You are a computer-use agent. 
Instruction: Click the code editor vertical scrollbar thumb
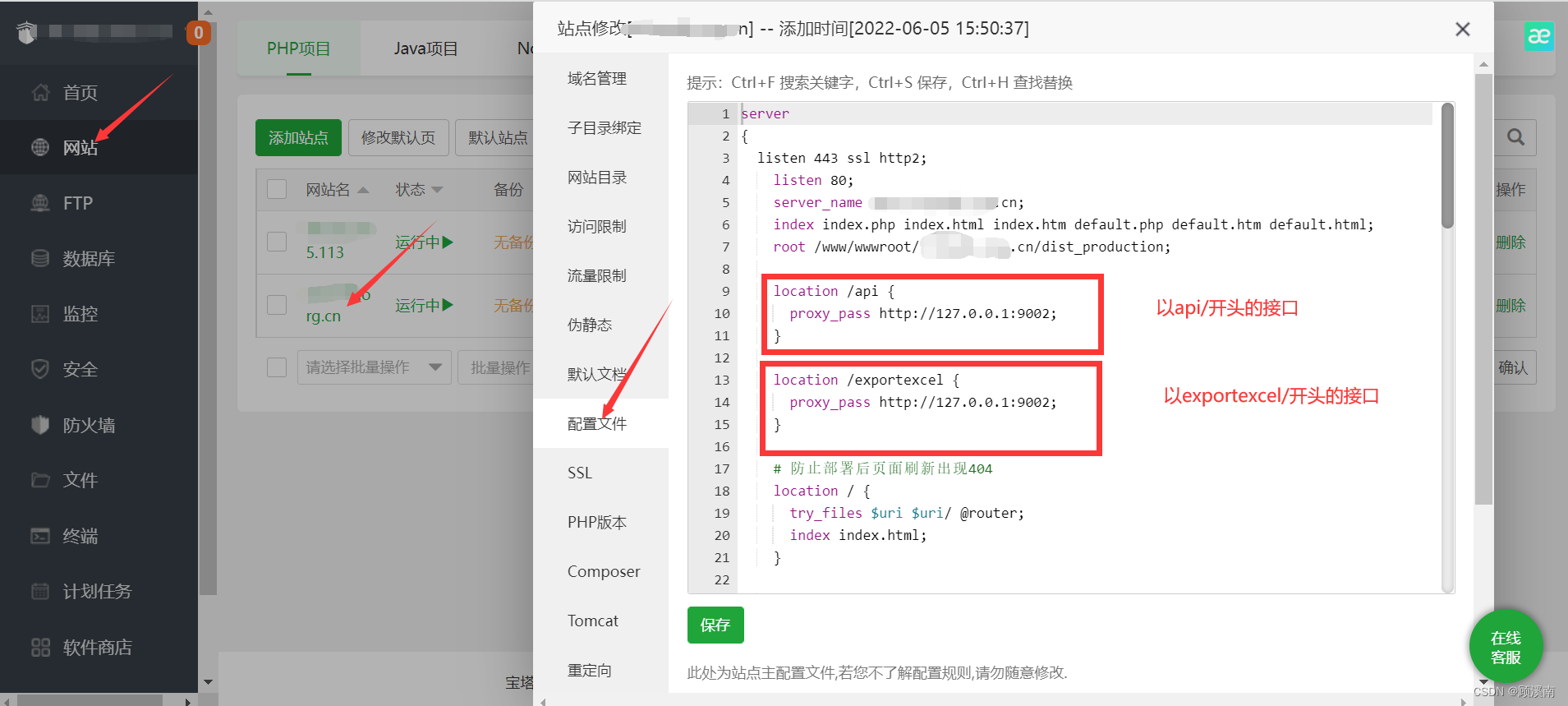pyautogui.click(x=1447, y=165)
